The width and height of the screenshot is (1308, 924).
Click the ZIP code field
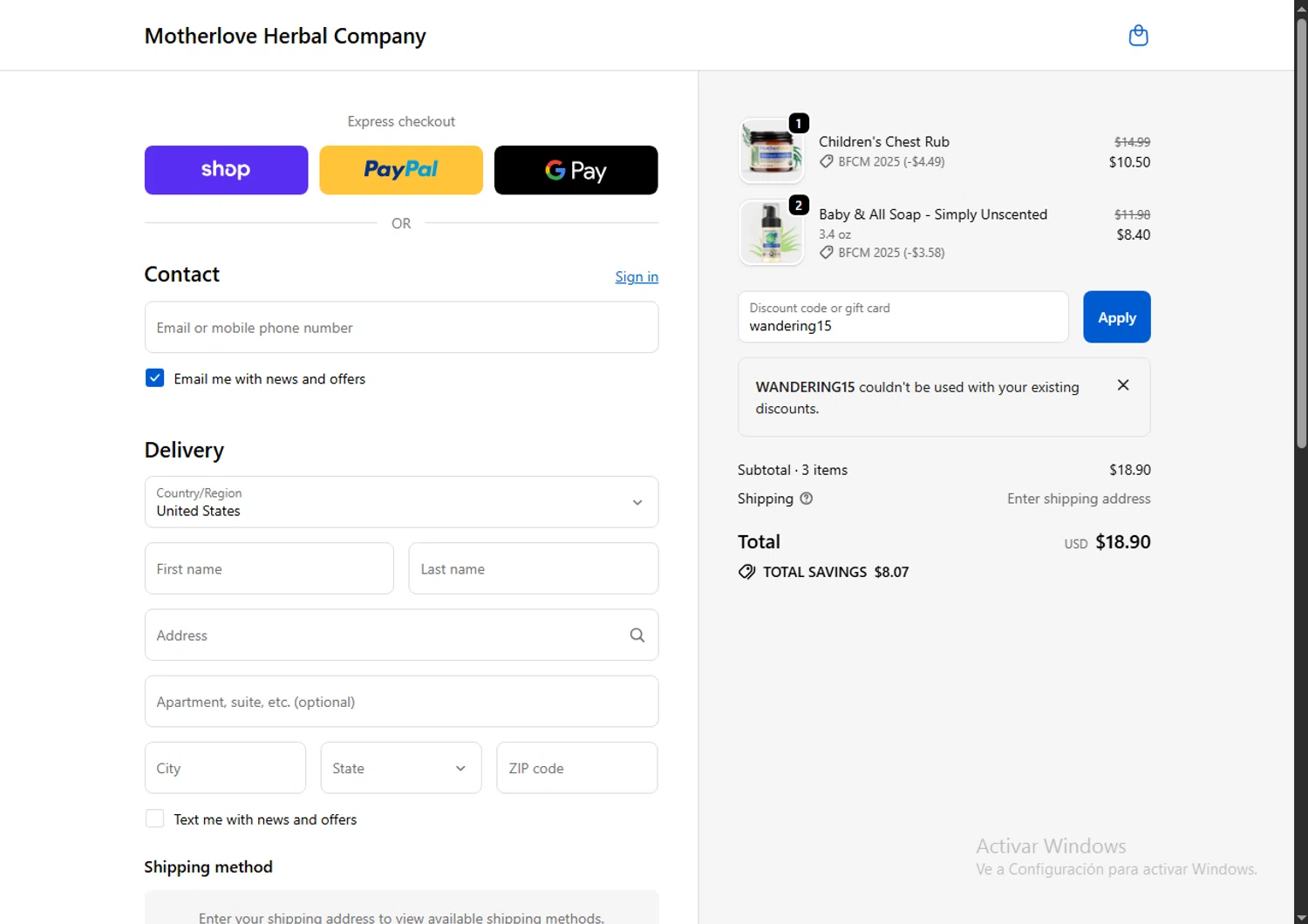point(577,768)
